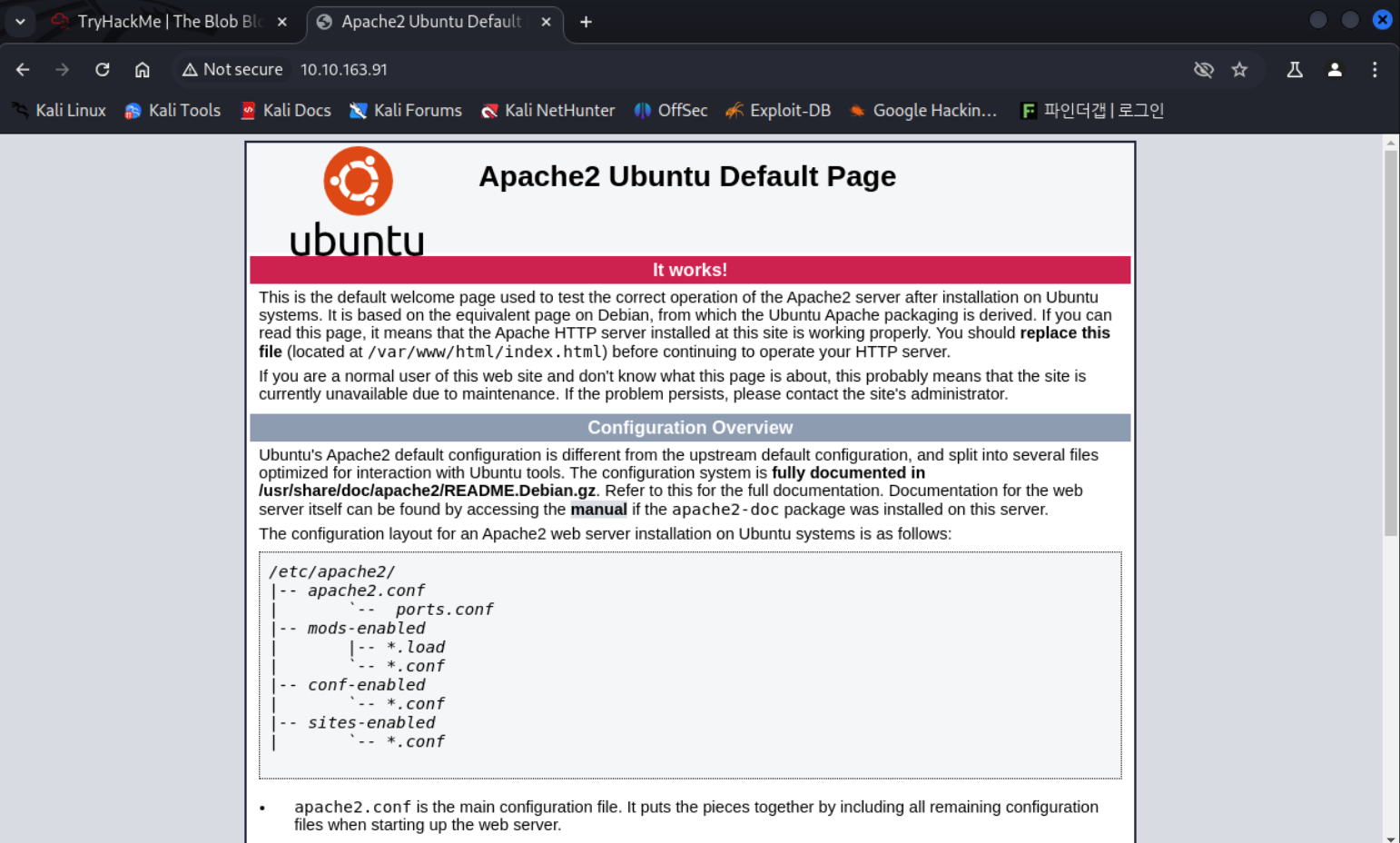Viewport: 1400px width, 843px height.
Task: Open the Kali Forums bookmark
Action: pos(406,111)
